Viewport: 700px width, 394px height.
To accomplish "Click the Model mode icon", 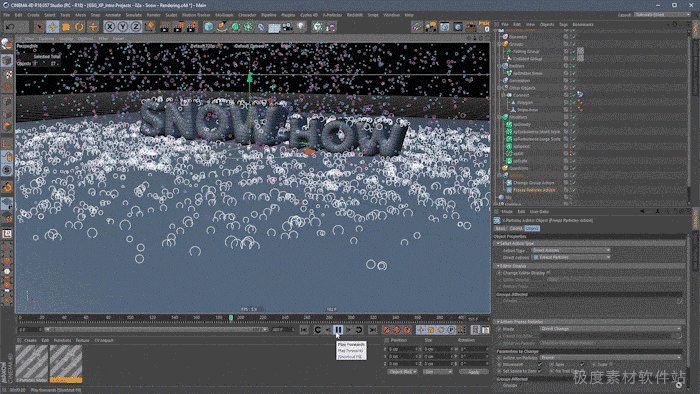I will (x=7, y=60).
